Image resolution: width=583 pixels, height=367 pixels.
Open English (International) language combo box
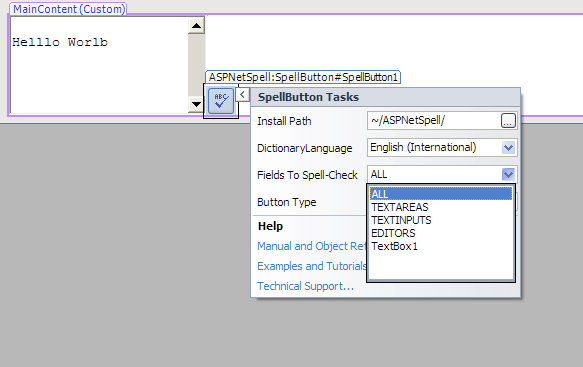[442, 148]
